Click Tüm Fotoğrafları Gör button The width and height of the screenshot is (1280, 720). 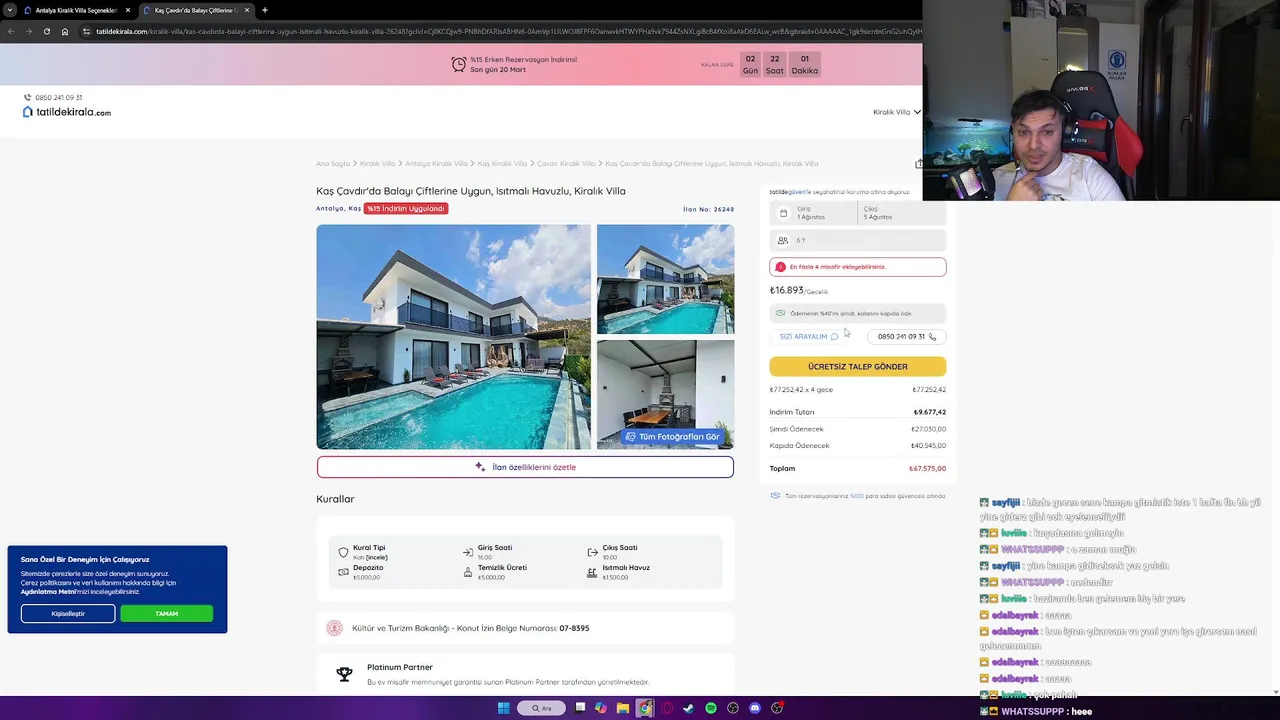(x=672, y=437)
